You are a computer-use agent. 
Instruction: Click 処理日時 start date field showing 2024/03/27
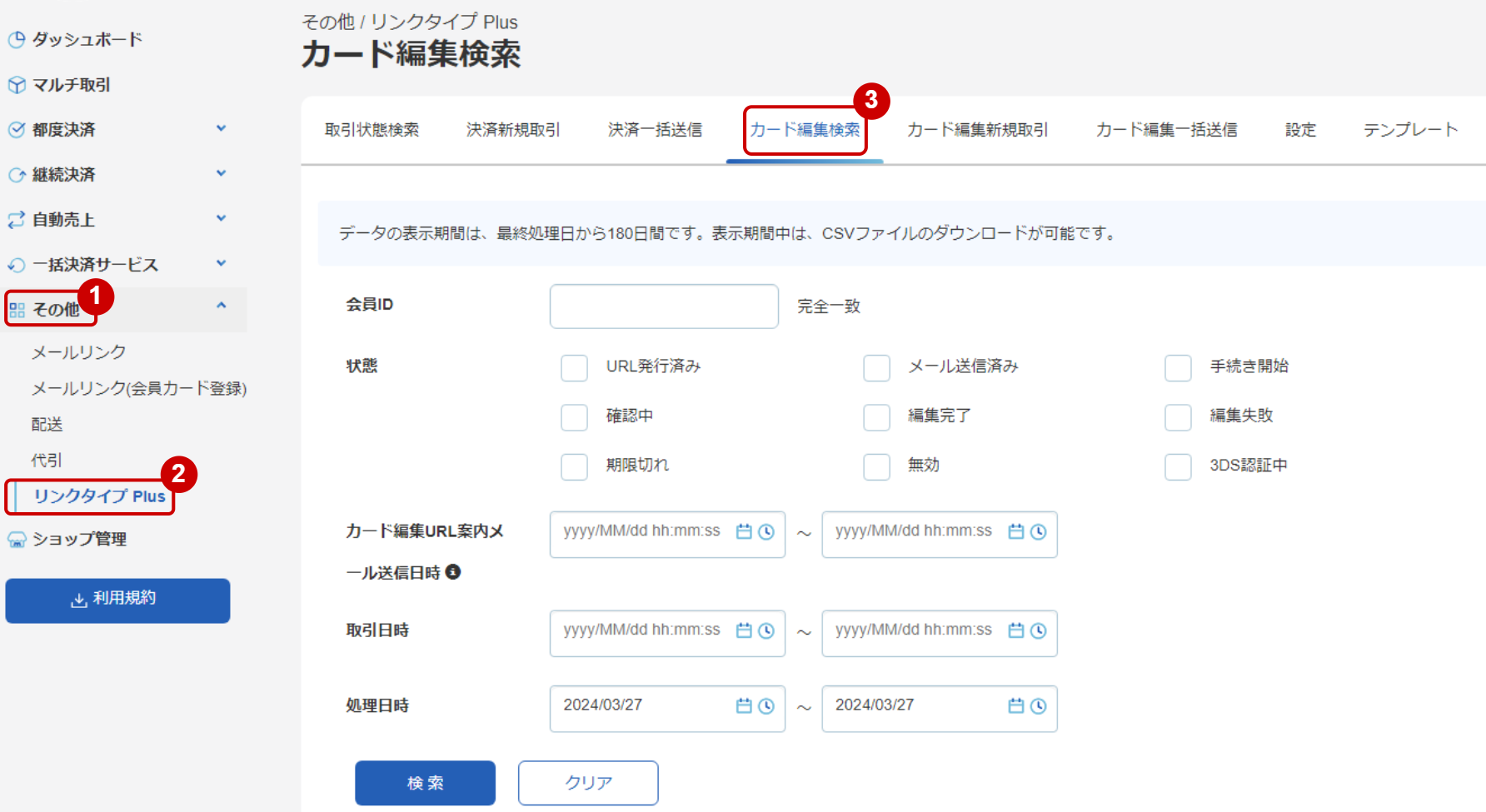click(x=667, y=709)
